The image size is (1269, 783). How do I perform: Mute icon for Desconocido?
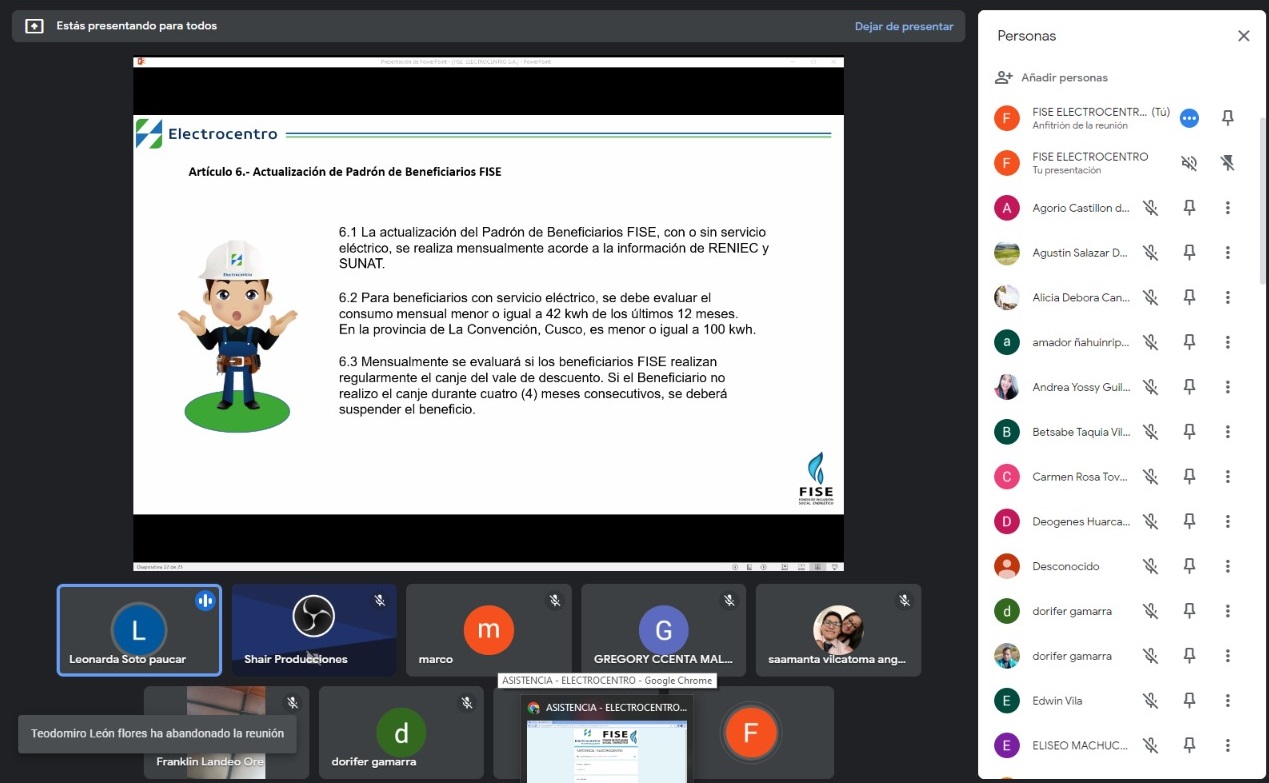pos(1151,566)
